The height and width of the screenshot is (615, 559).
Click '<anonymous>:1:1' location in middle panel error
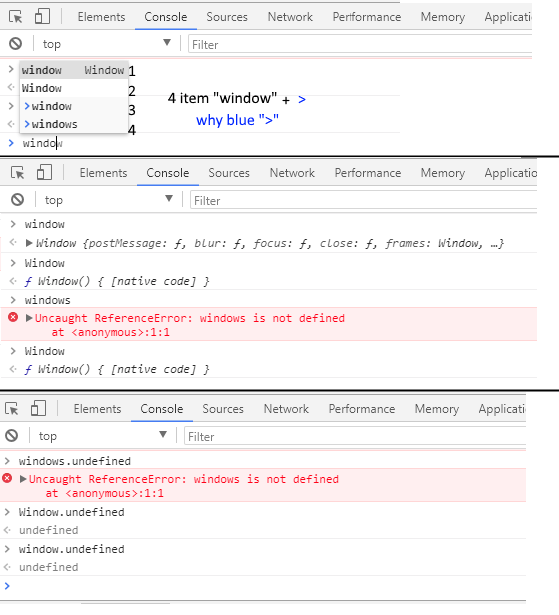(x=120, y=333)
